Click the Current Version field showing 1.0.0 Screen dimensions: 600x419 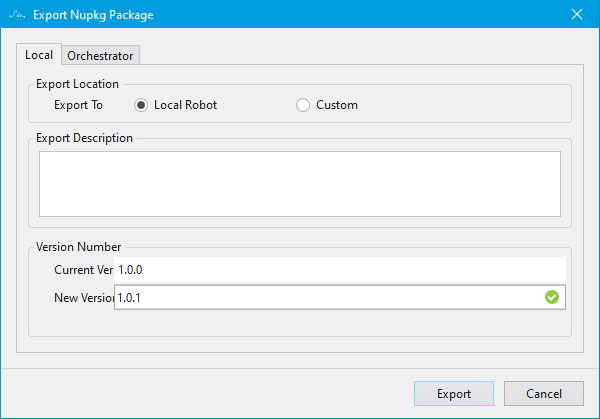click(x=340, y=270)
